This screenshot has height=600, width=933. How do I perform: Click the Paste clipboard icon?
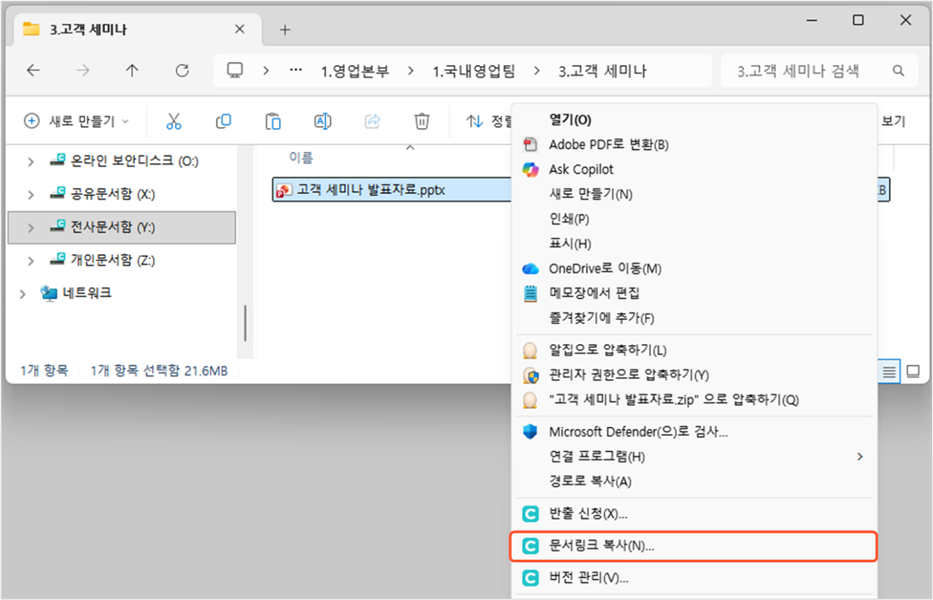pos(273,121)
